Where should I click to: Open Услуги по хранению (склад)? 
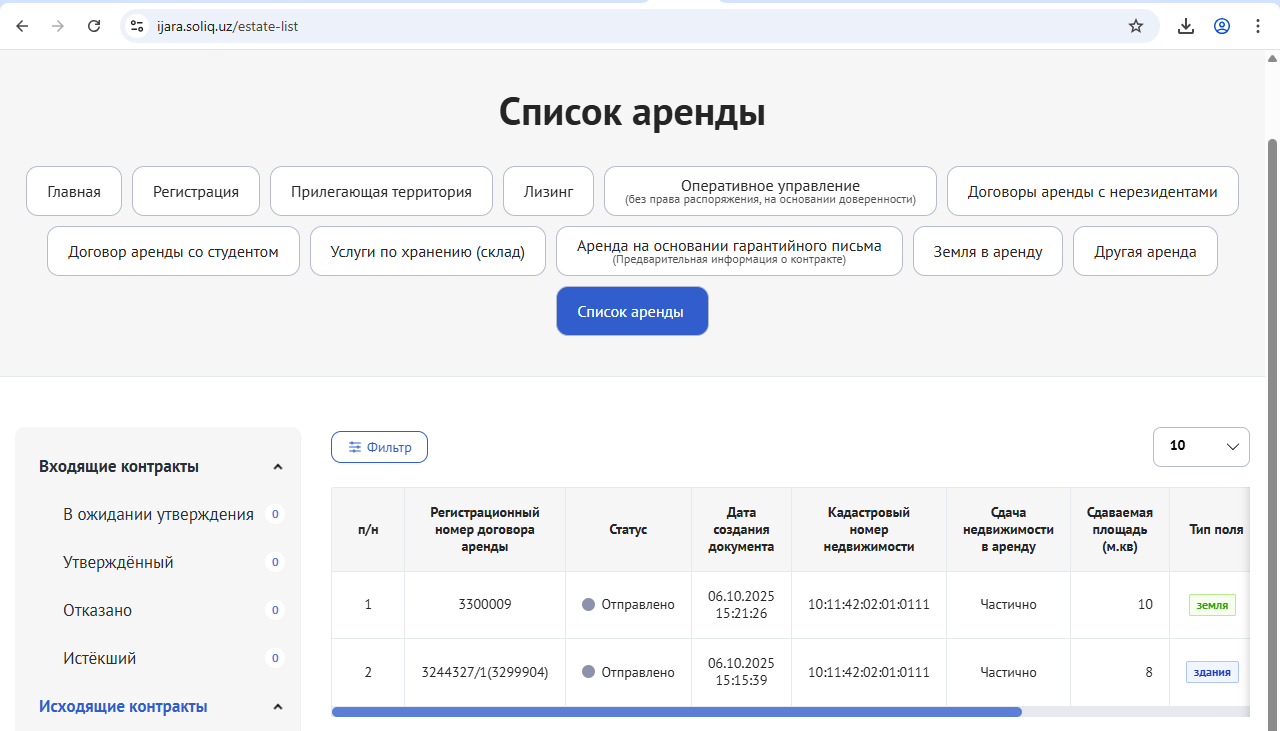coord(428,251)
